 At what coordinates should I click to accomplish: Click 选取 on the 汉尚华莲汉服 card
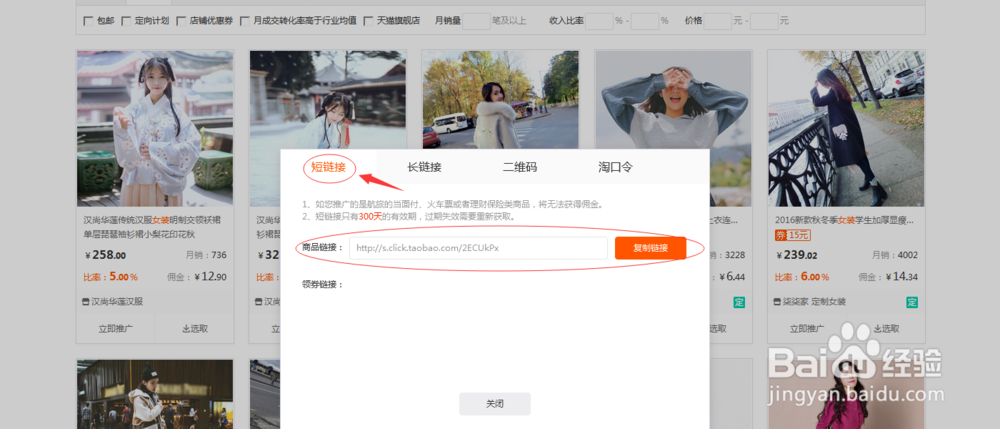(195, 329)
